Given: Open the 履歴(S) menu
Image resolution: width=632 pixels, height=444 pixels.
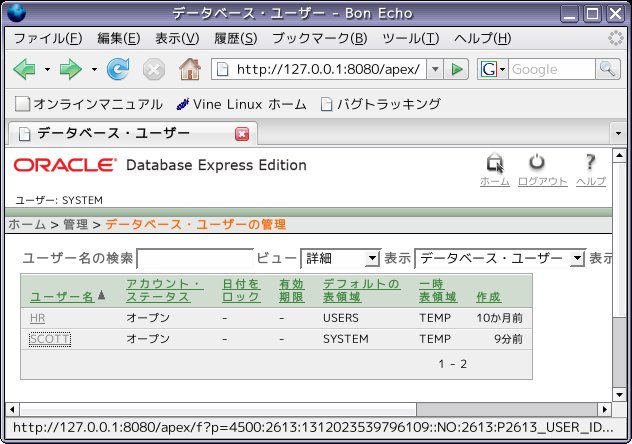Looking at the screenshot, I should coord(235,39).
